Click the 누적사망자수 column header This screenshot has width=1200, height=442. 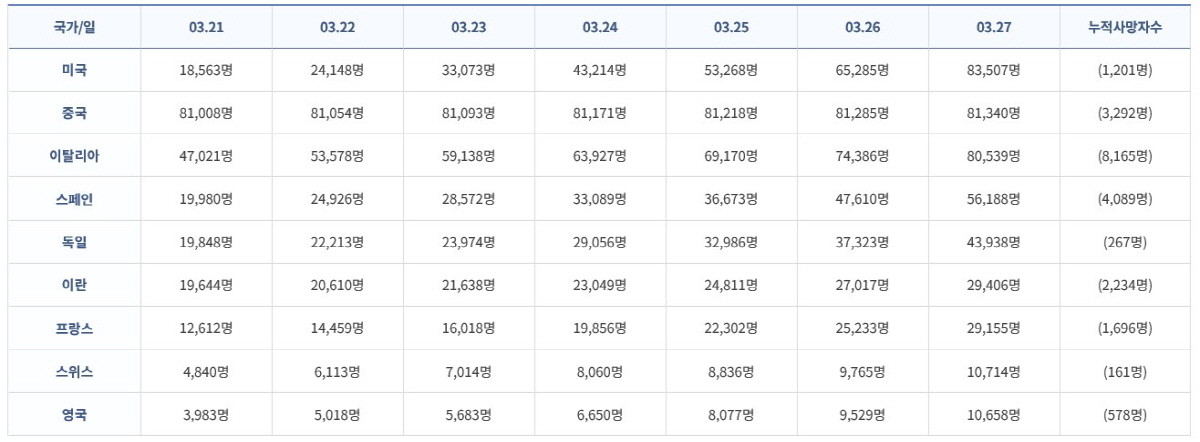[x=1125, y=26]
